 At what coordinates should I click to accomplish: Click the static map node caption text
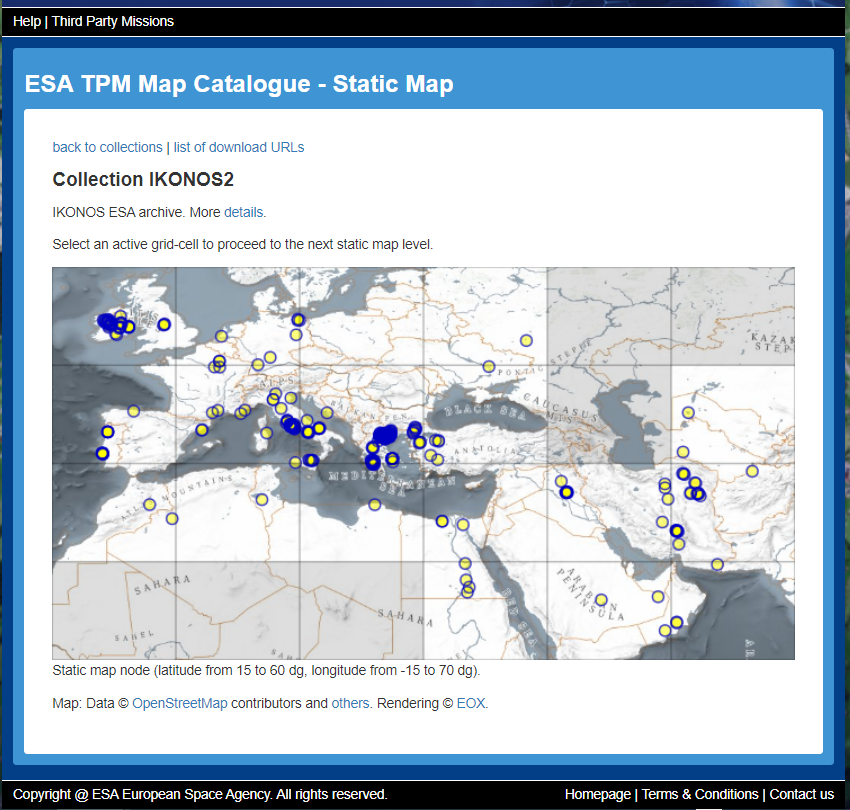tap(266, 671)
